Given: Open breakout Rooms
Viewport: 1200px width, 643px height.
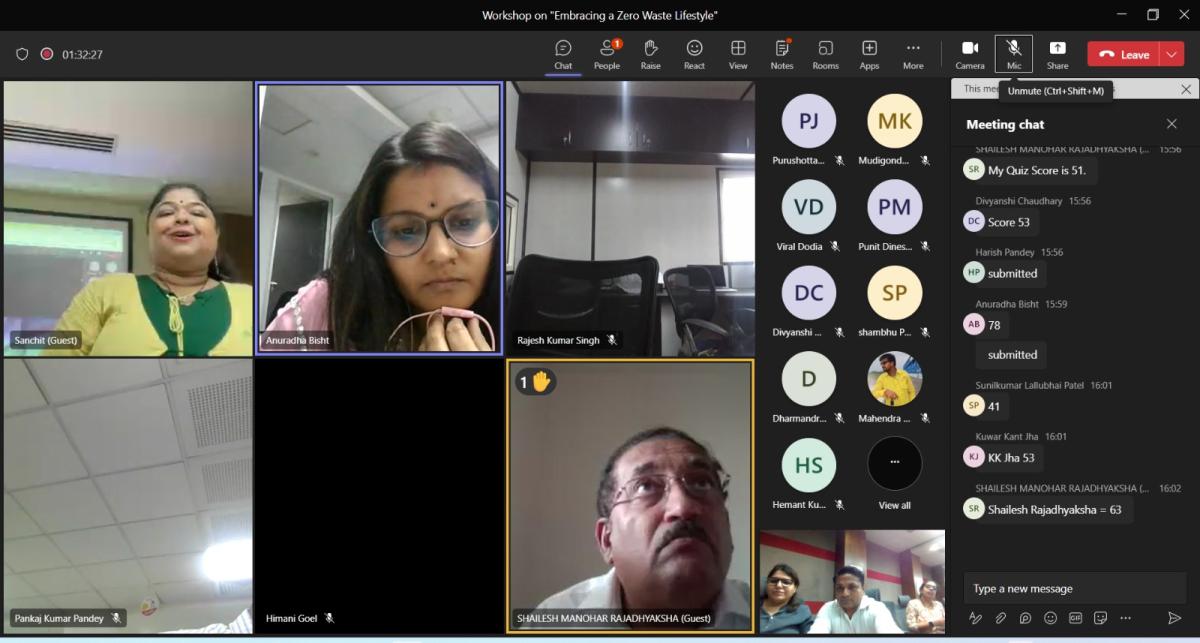Looking at the screenshot, I should pos(825,54).
